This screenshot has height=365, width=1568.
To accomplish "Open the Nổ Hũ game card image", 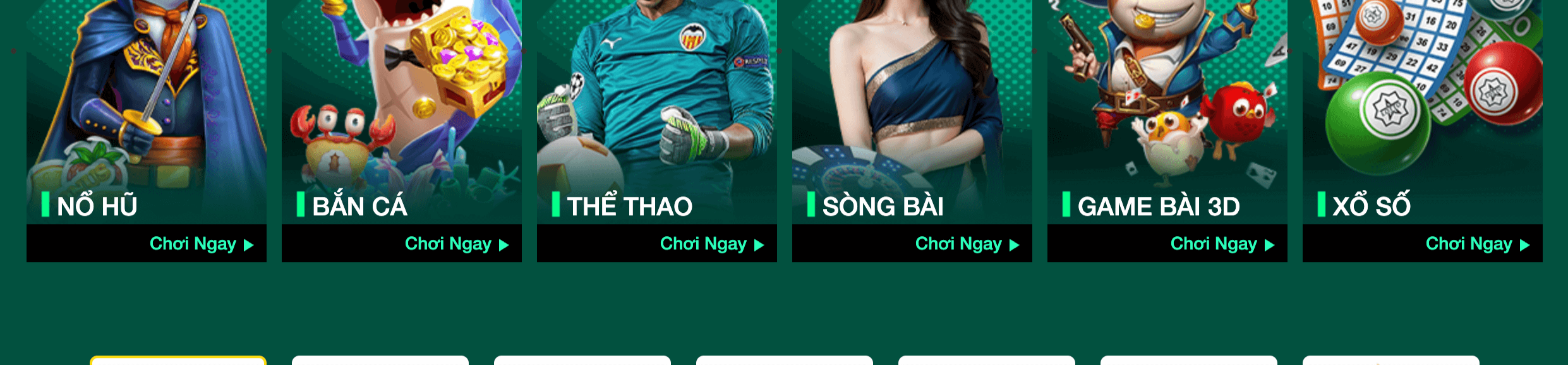I will 147,112.
